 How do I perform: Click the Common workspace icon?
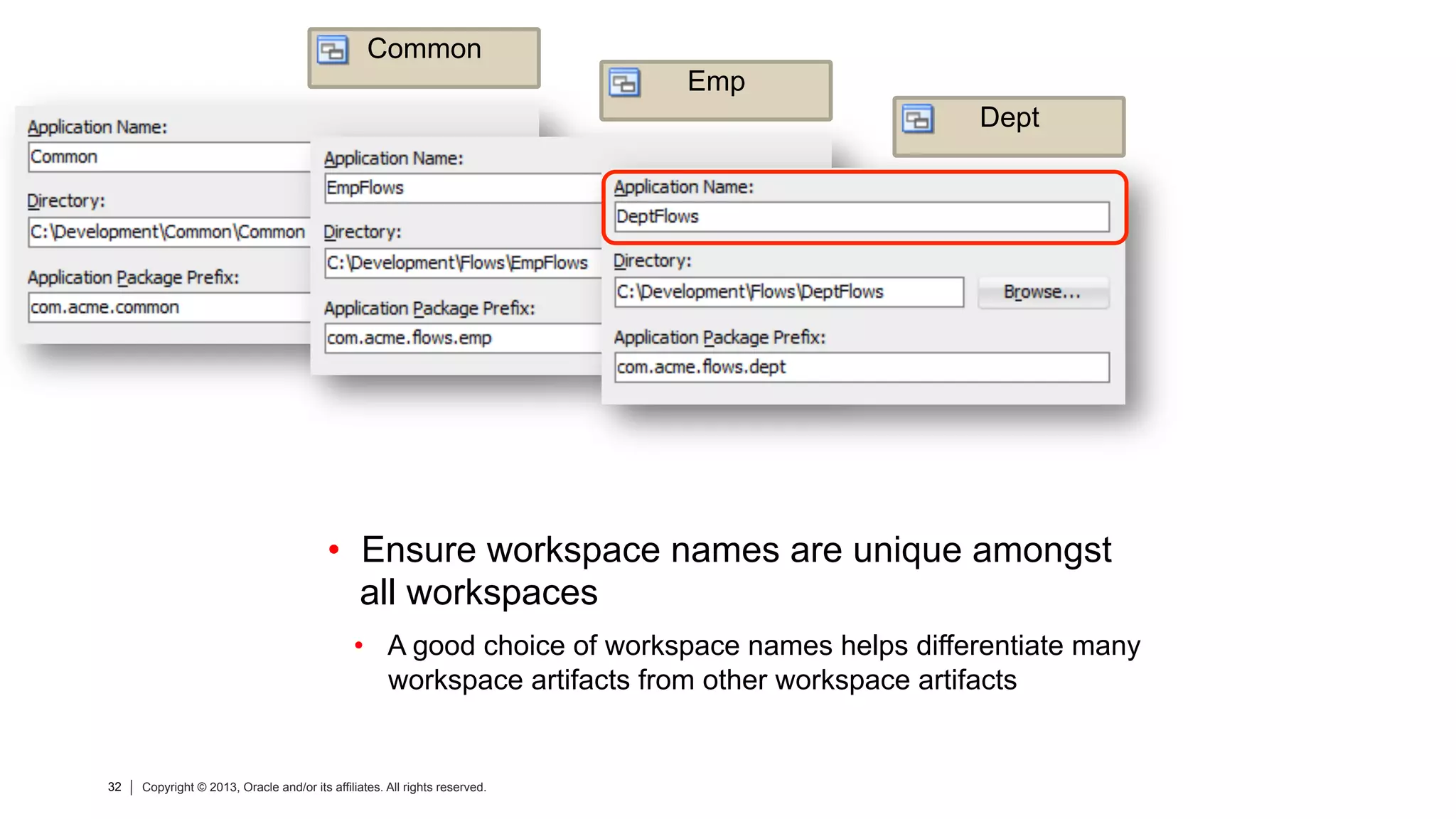[x=332, y=50]
